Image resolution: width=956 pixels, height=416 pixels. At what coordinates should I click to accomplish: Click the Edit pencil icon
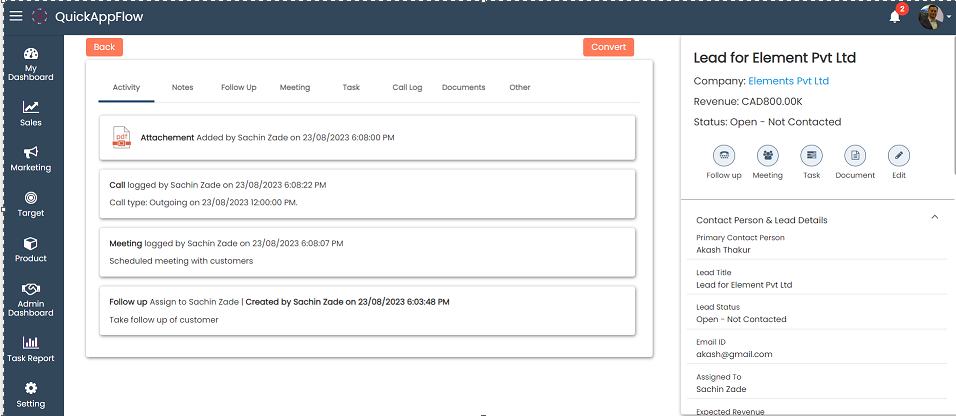(899, 156)
